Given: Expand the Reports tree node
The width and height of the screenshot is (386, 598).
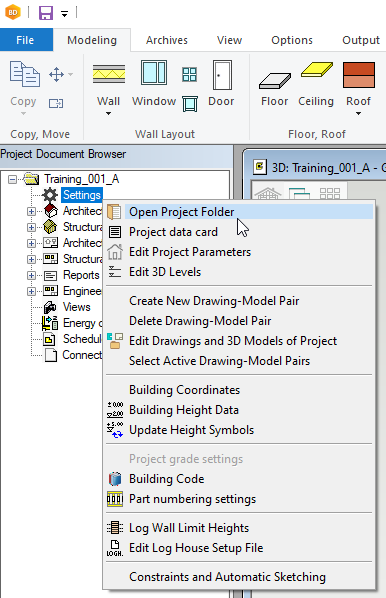Looking at the screenshot, I should coord(31,275).
